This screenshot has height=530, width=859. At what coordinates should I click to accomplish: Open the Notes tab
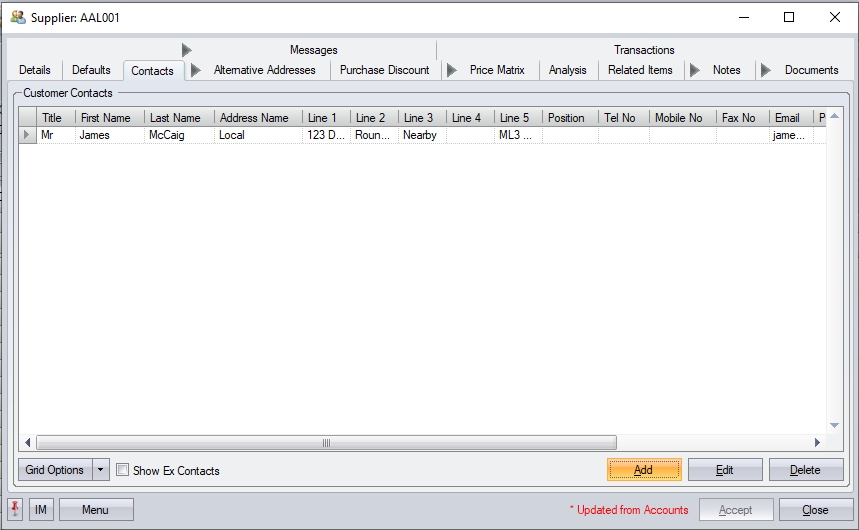point(726,70)
